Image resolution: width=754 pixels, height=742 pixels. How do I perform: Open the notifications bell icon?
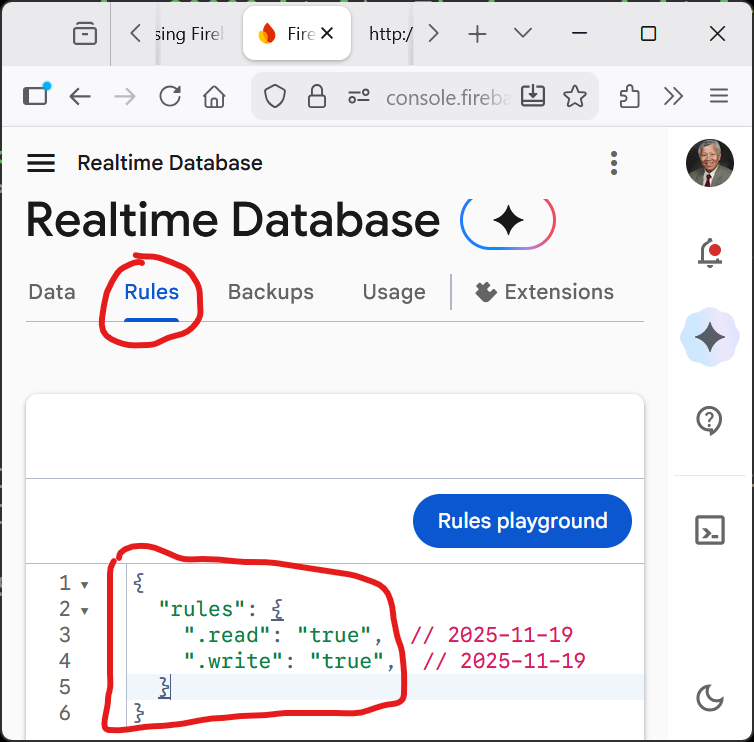tap(709, 253)
